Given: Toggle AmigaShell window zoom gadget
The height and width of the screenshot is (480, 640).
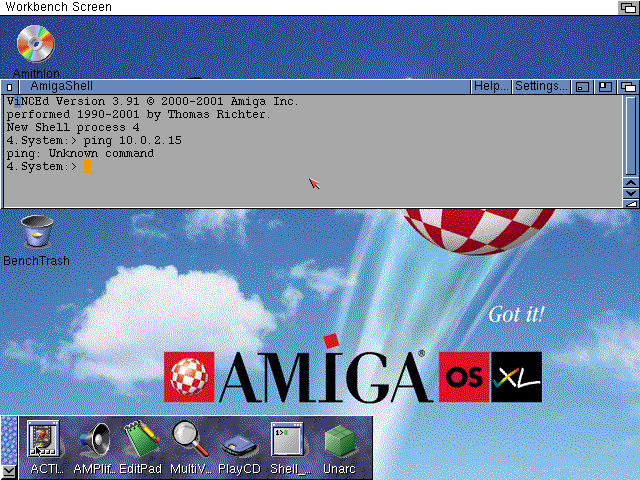Looking at the screenshot, I should click(605, 87).
